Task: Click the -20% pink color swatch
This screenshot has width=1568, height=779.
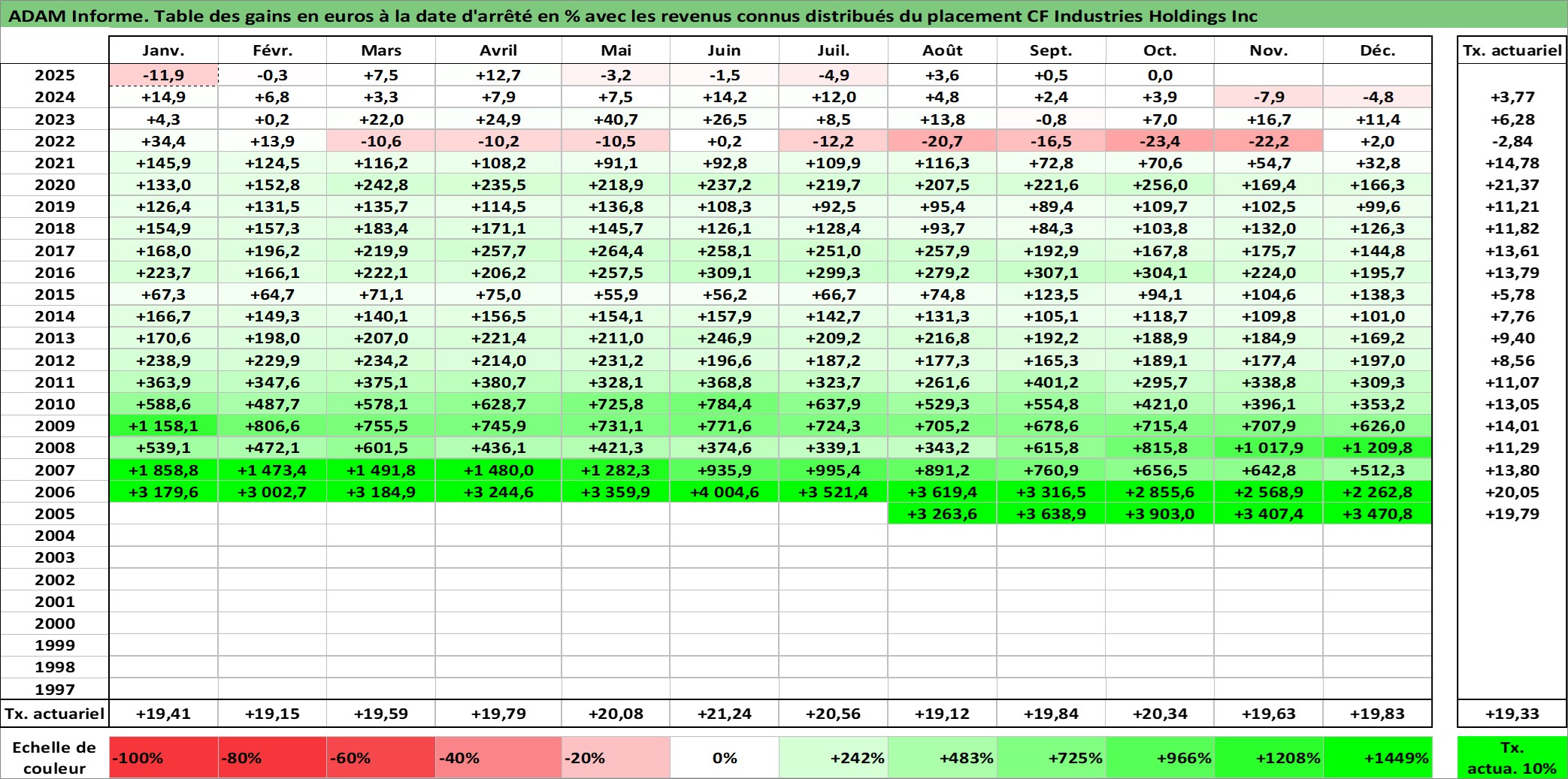Action: pos(616,757)
